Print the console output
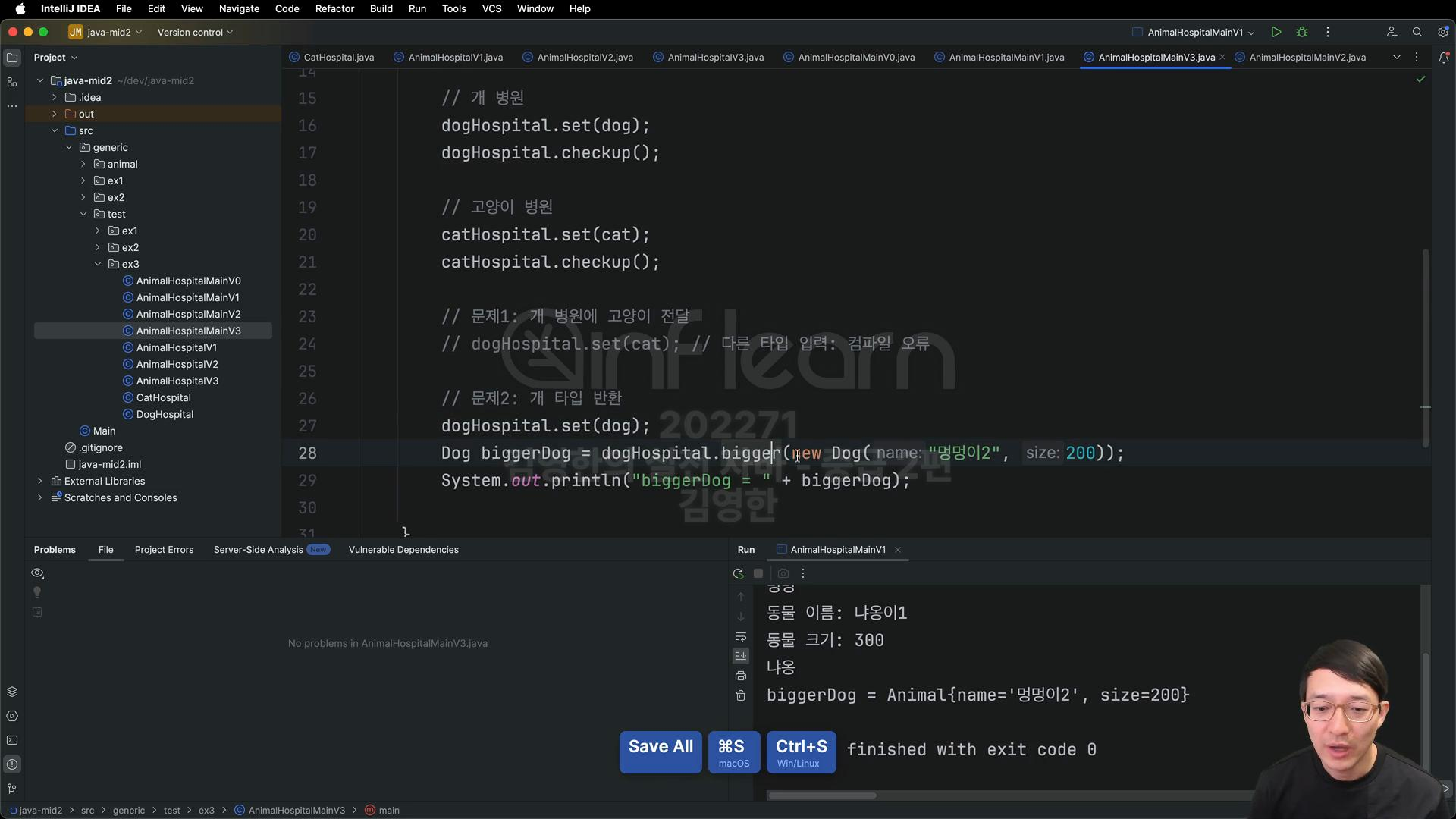Viewport: 1456px width, 819px height. (x=741, y=676)
